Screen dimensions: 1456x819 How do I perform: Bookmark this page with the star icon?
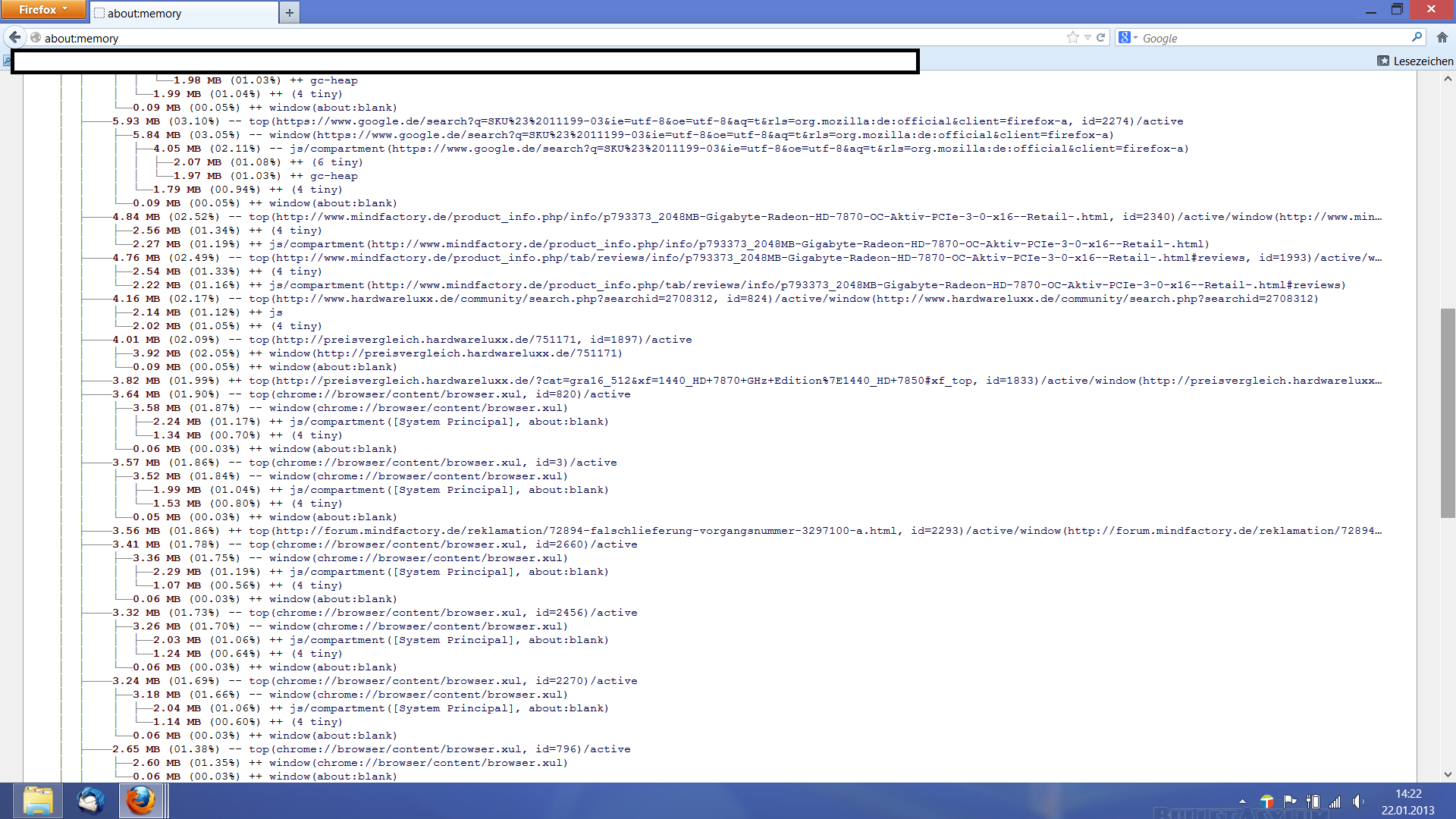coord(1072,37)
